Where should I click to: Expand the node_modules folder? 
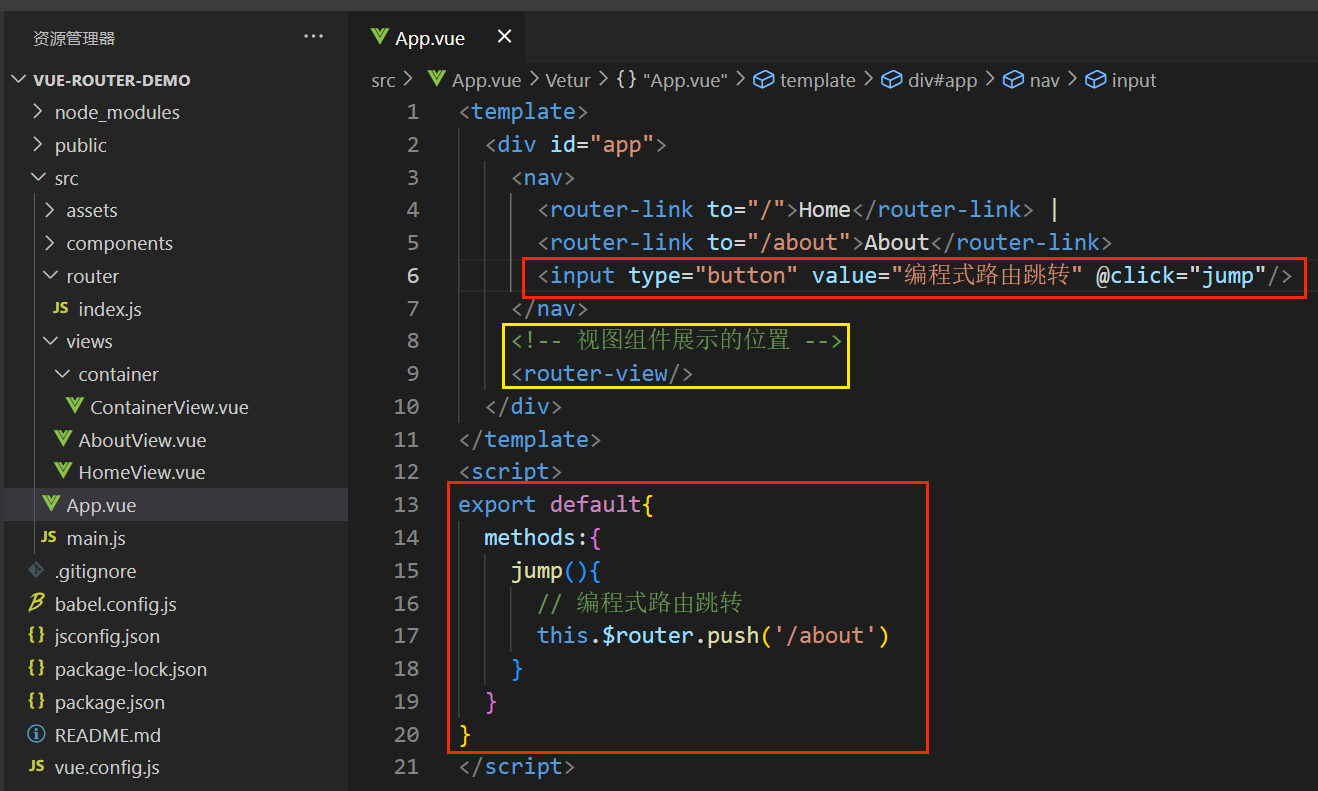coord(38,112)
